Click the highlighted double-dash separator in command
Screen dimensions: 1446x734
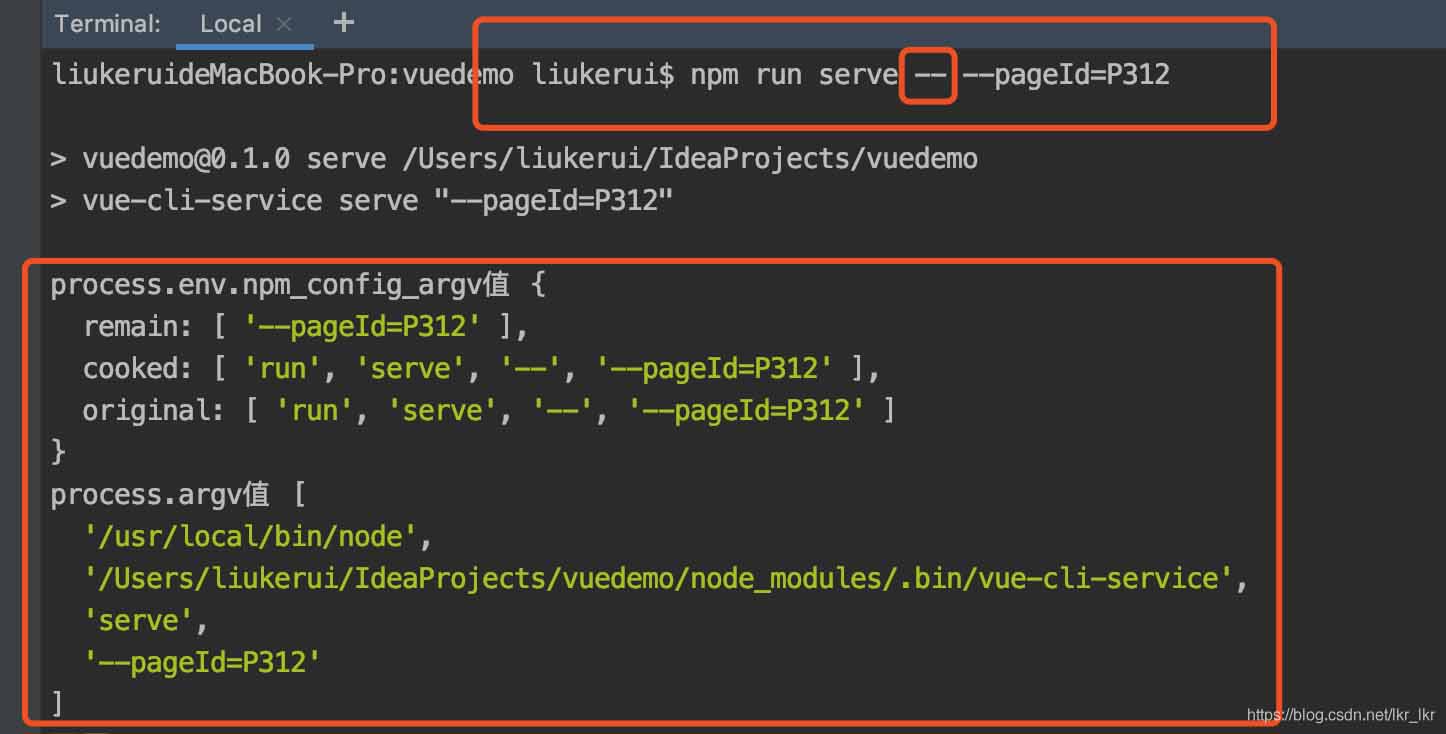coord(930,75)
